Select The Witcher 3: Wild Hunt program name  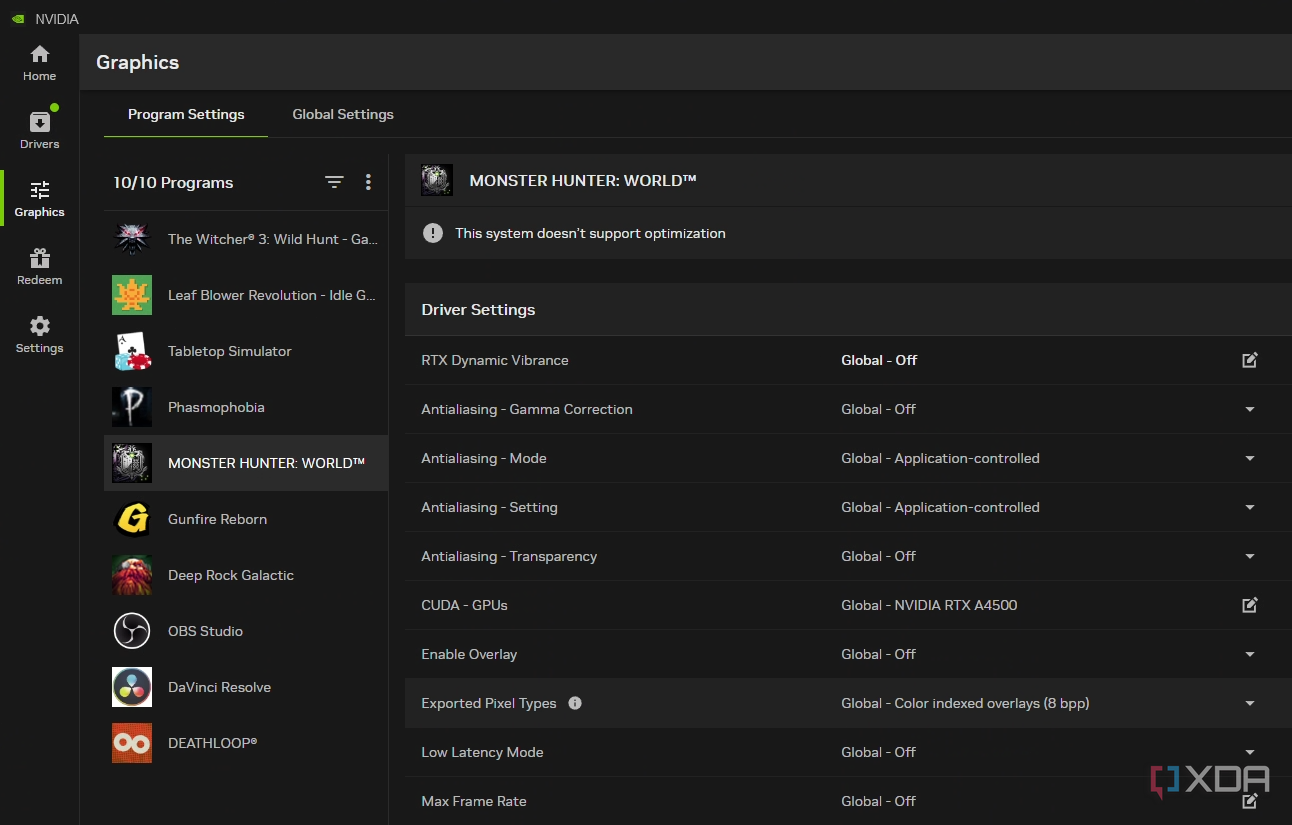[x=272, y=239]
